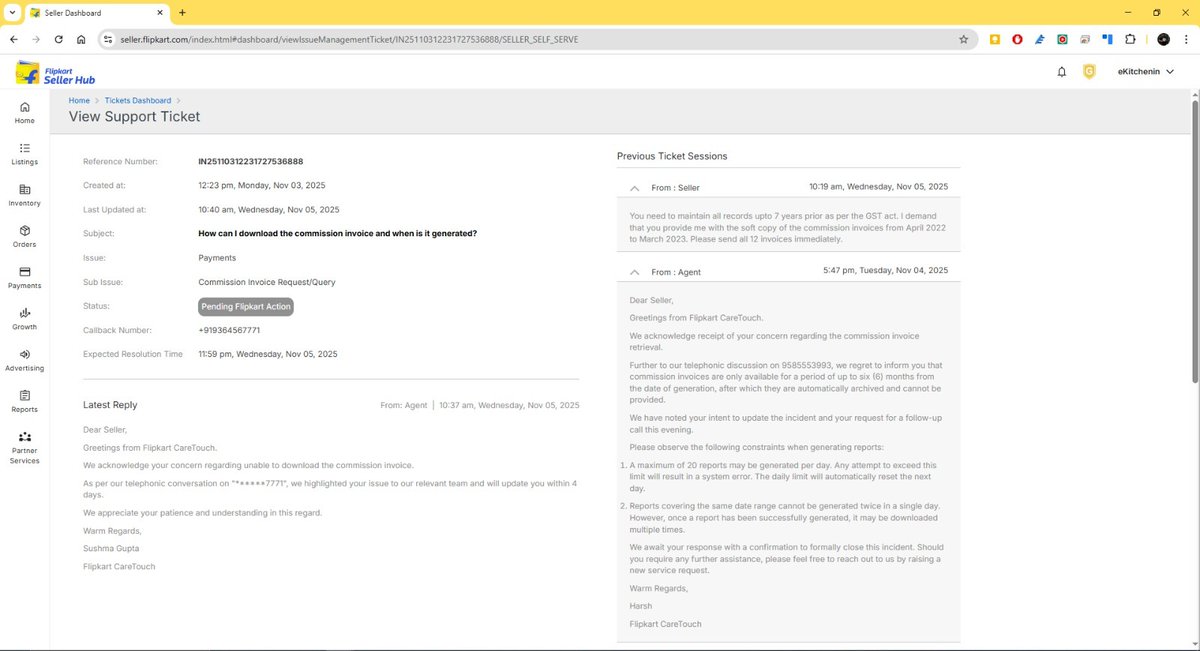Open the tab search dropdown arrow
1200x651 pixels.
10,12
